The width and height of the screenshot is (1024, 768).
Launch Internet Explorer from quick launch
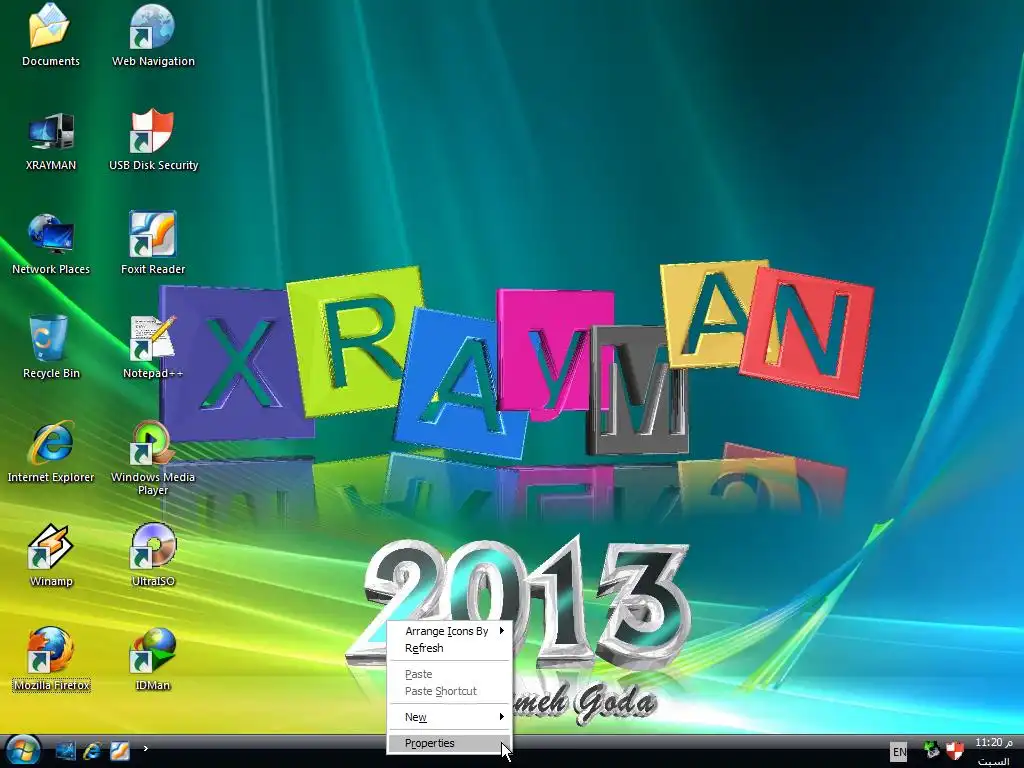92,750
